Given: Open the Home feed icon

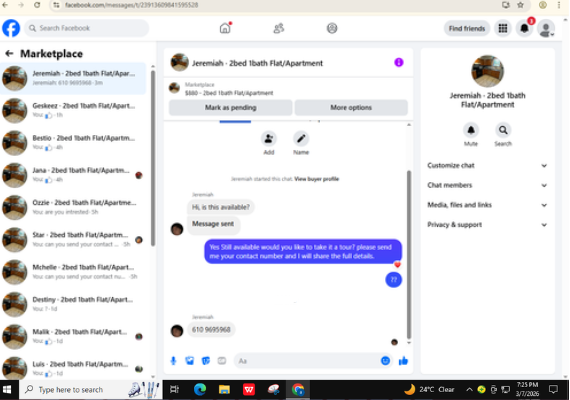Looking at the screenshot, I should (x=225, y=28).
